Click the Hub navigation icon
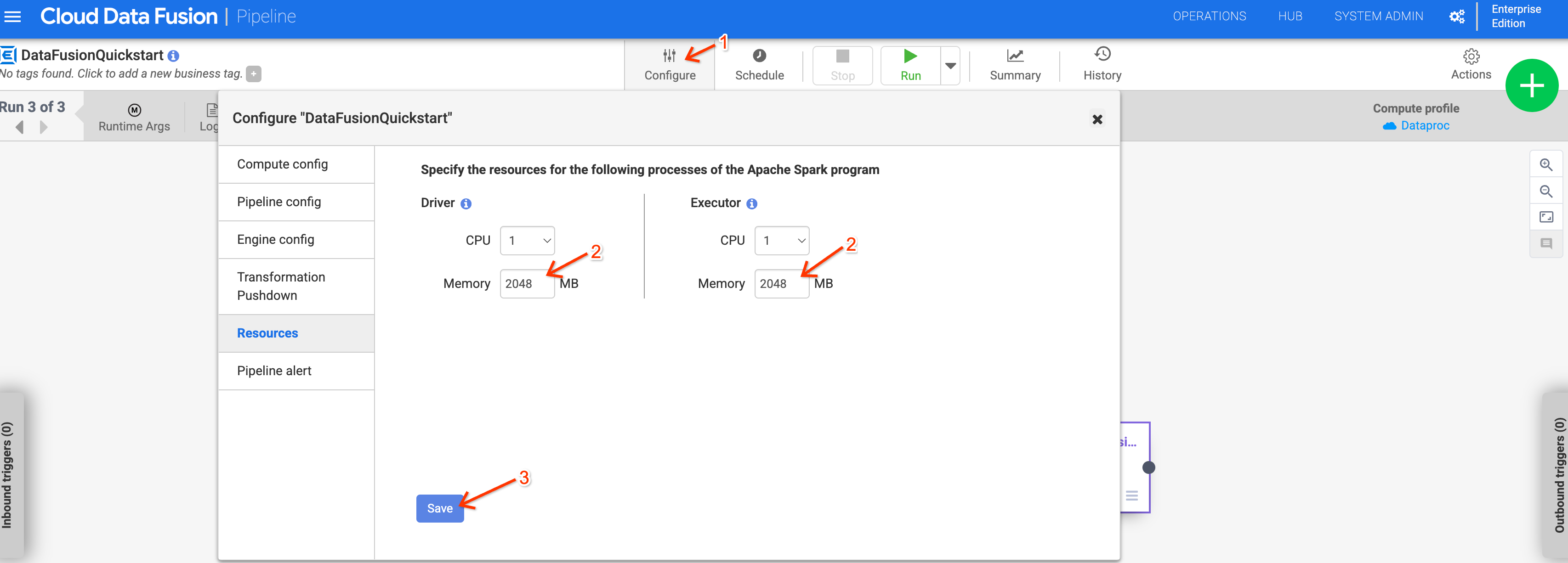The height and width of the screenshot is (563, 1568). click(x=1291, y=16)
